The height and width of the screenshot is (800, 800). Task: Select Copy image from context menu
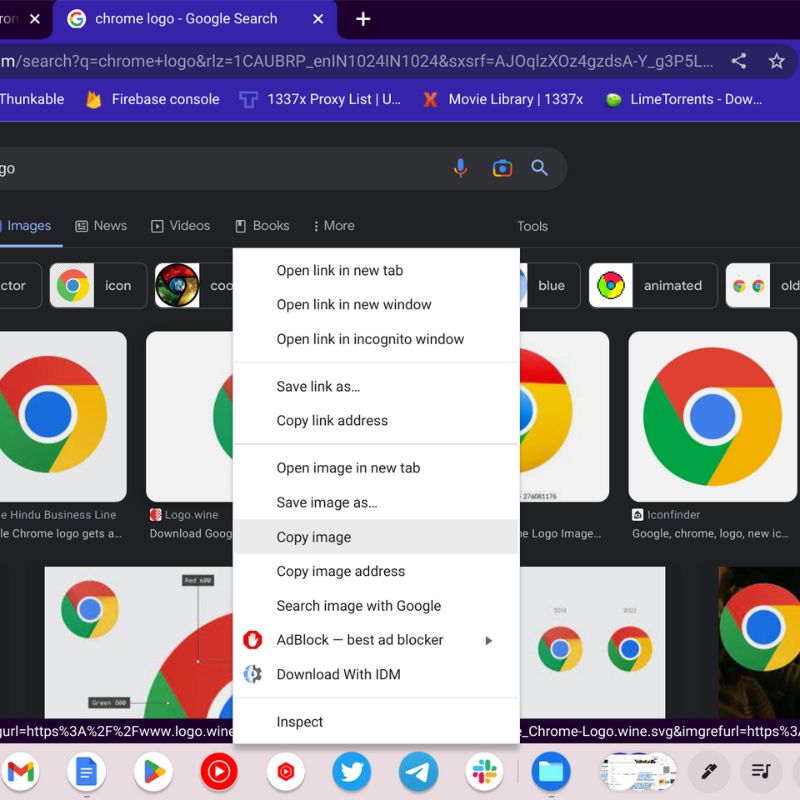click(314, 537)
